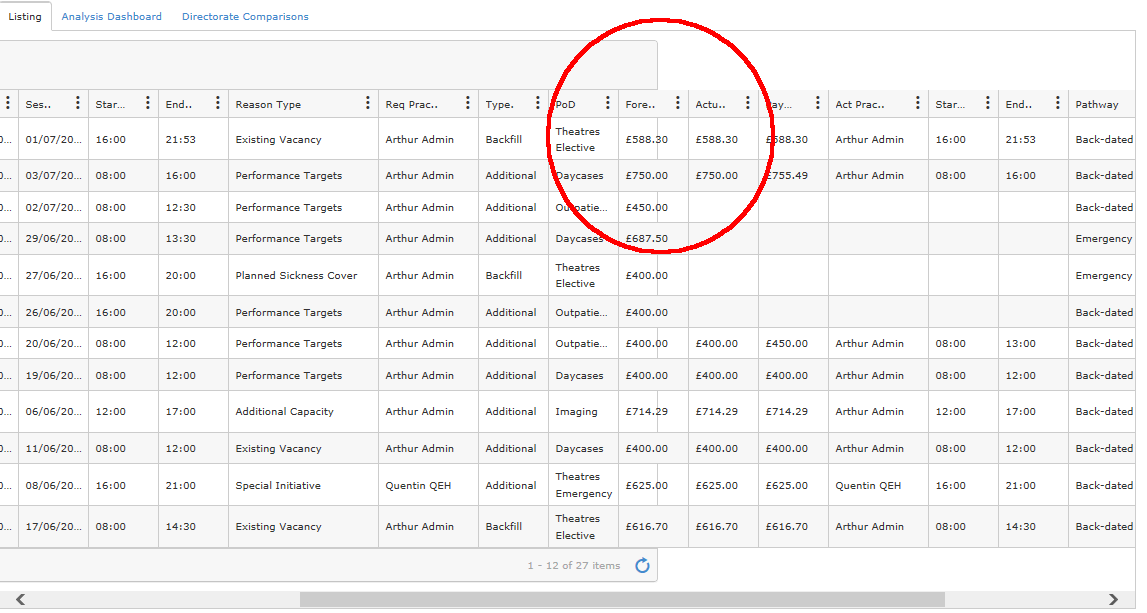Click the horizontal scrollbar right arrow
Screen dimensions: 1147x613
click(x=1113, y=599)
